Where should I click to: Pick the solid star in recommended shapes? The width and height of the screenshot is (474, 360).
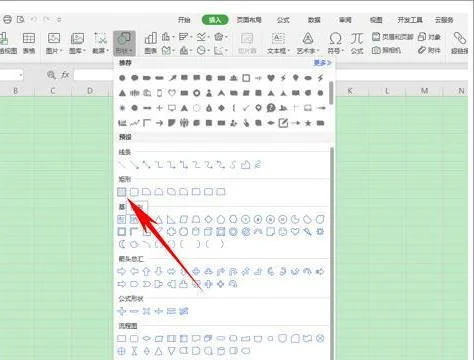click(x=308, y=123)
